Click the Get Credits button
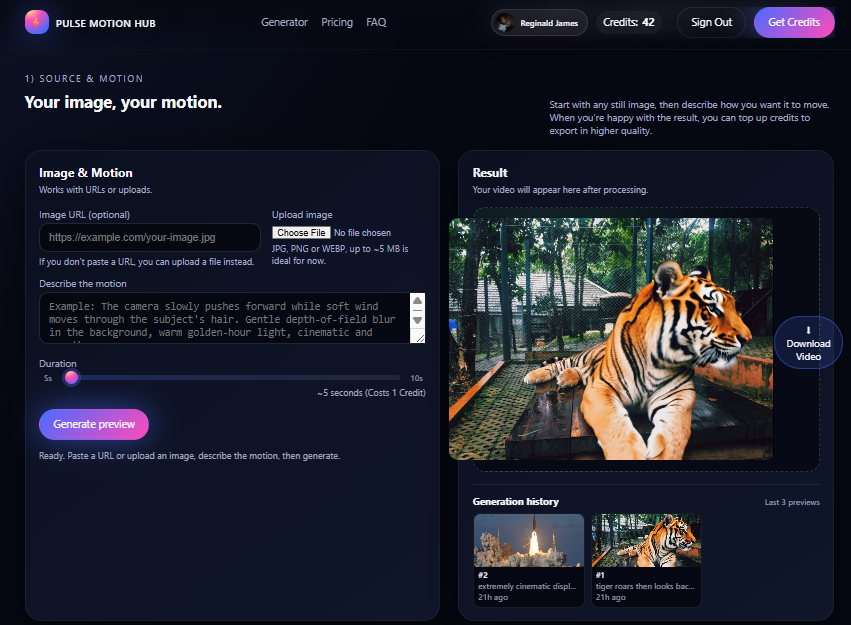Image resolution: width=851 pixels, height=625 pixels. (x=794, y=22)
